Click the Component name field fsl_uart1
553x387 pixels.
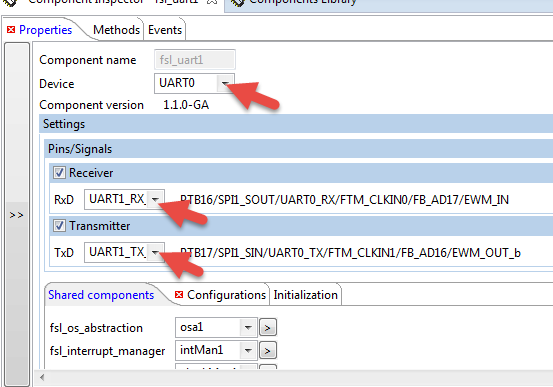click(195, 60)
